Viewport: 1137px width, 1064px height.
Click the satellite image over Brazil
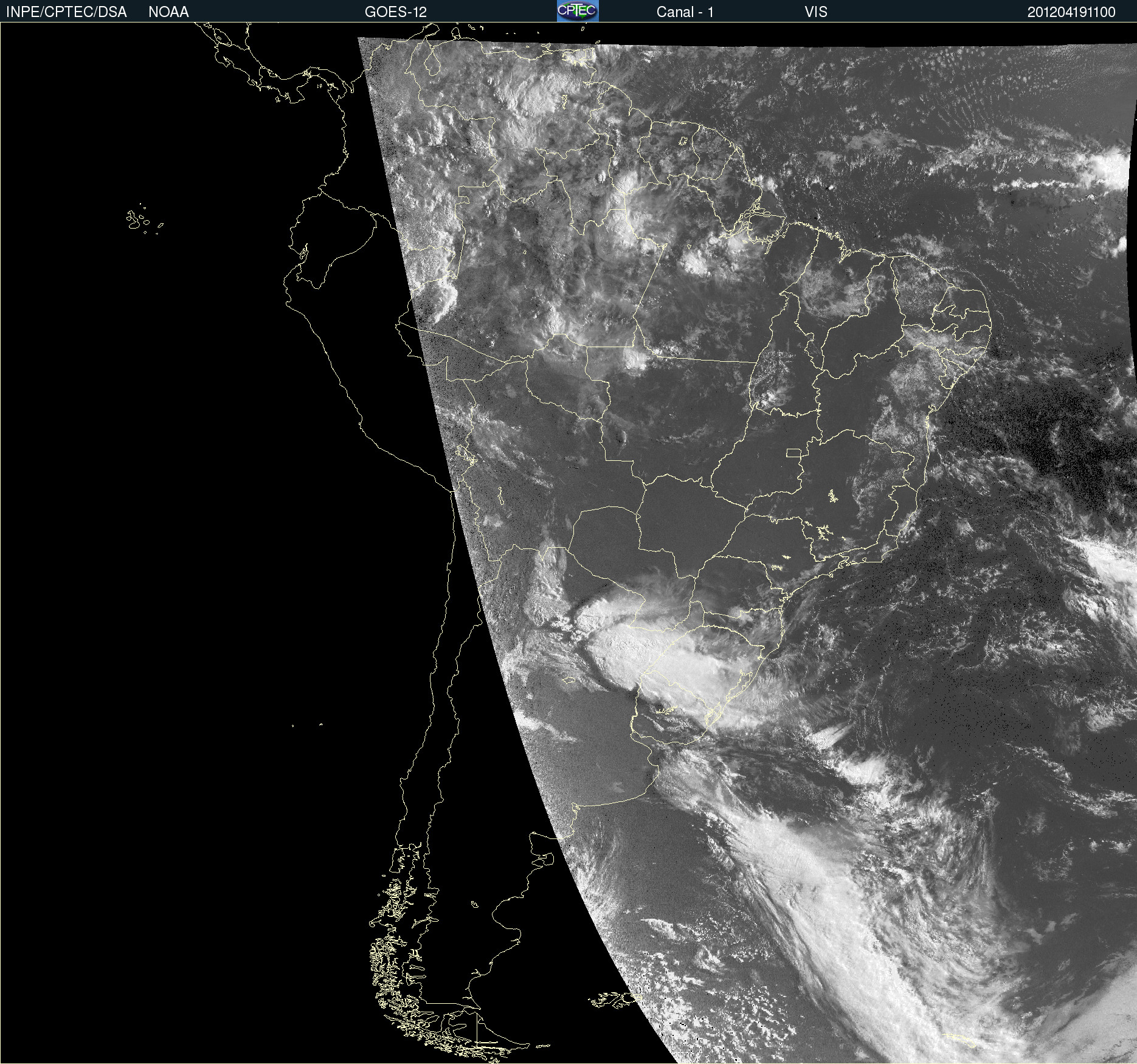click(568, 543)
